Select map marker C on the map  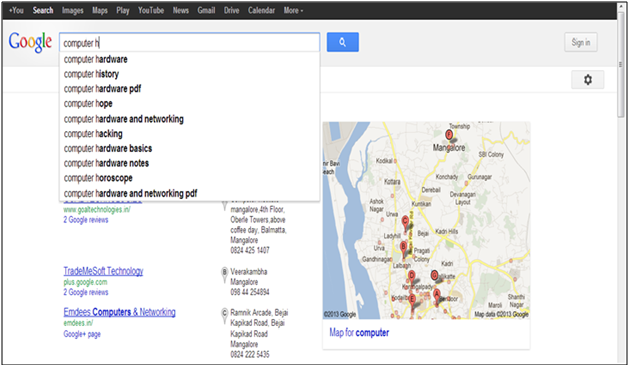click(405, 222)
